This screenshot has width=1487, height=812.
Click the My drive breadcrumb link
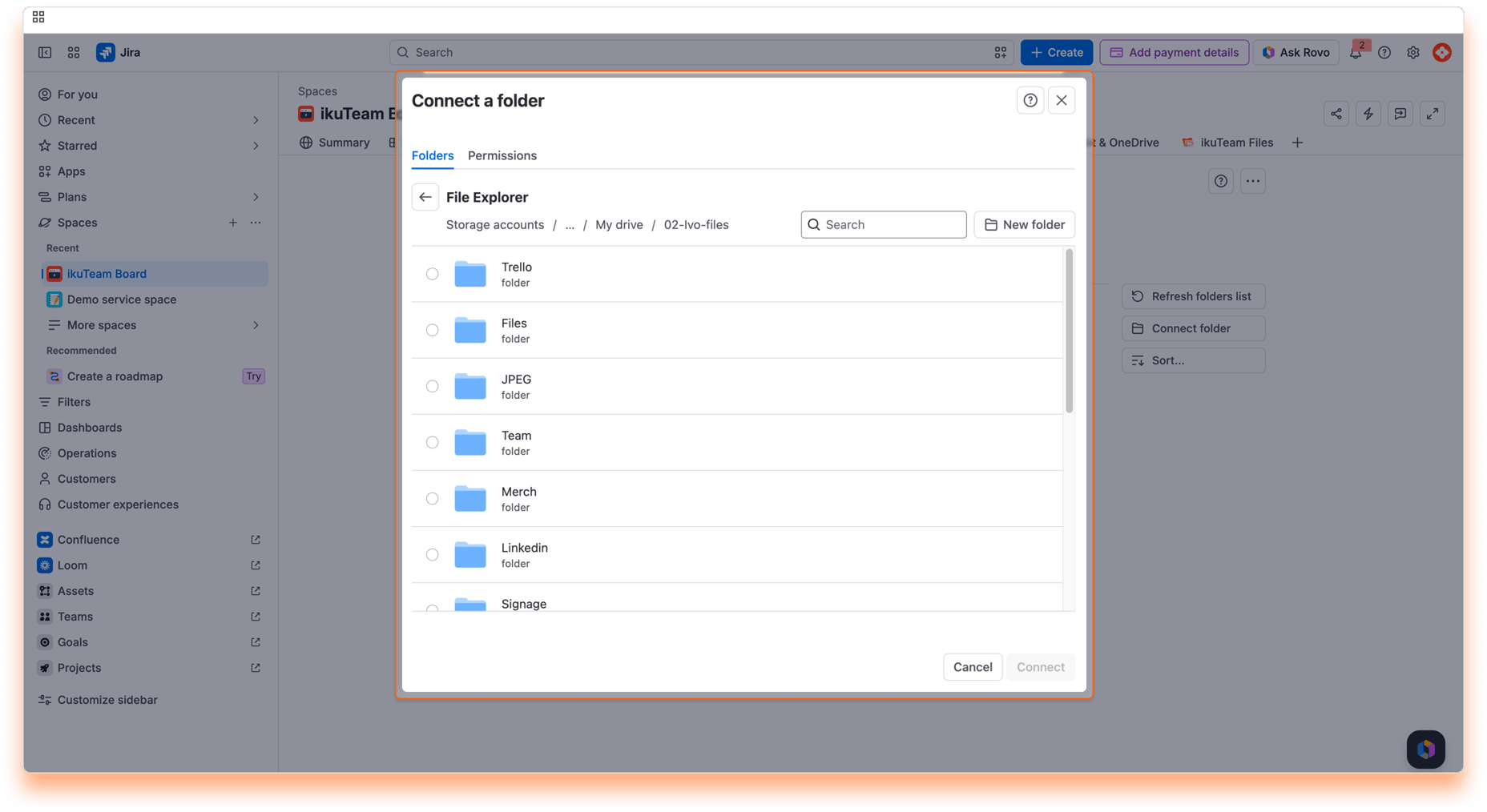[619, 225]
